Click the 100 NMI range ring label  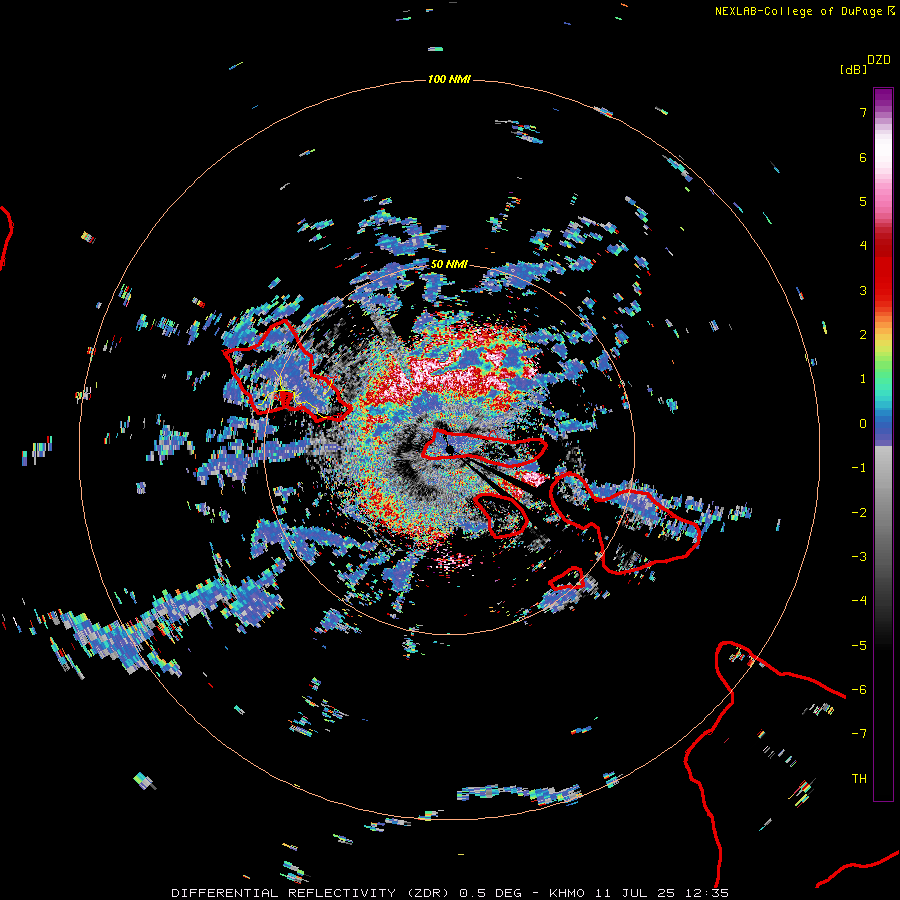pos(449,79)
